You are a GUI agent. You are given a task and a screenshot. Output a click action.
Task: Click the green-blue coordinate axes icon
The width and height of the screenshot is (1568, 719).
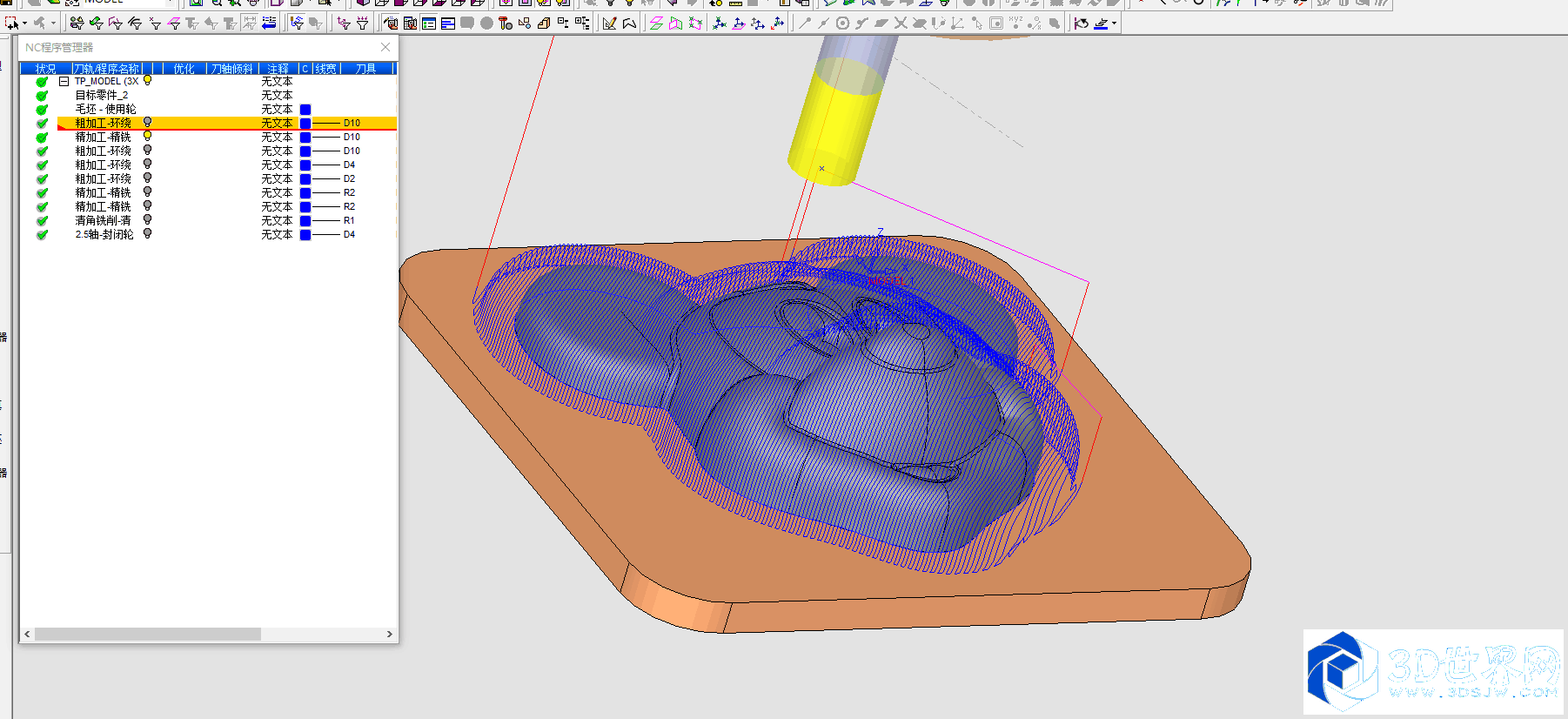click(719, 23)
